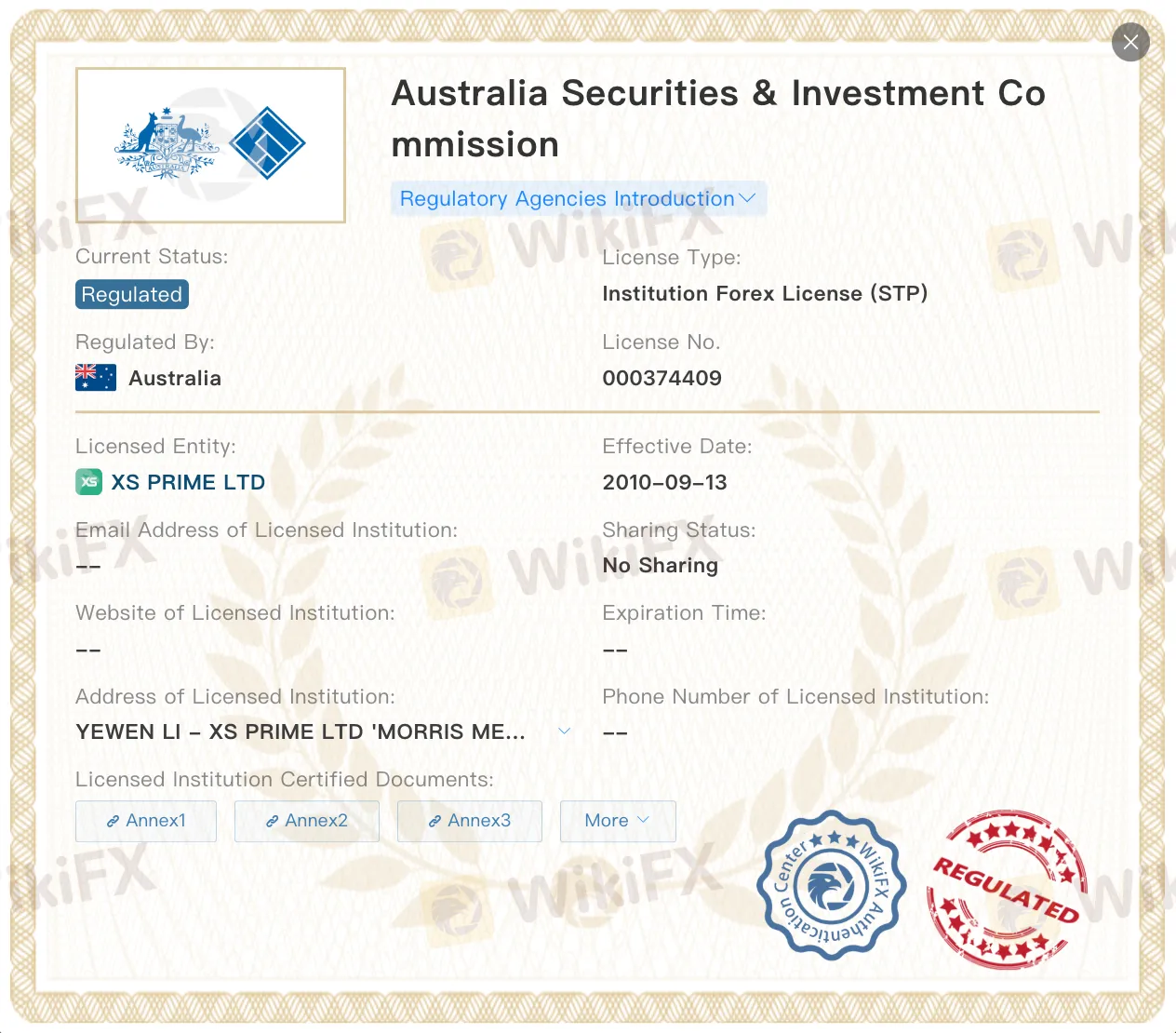The image size is (1176, 1033).
Task: Click the Annex2 link chain icon
Action: [273, 822]
